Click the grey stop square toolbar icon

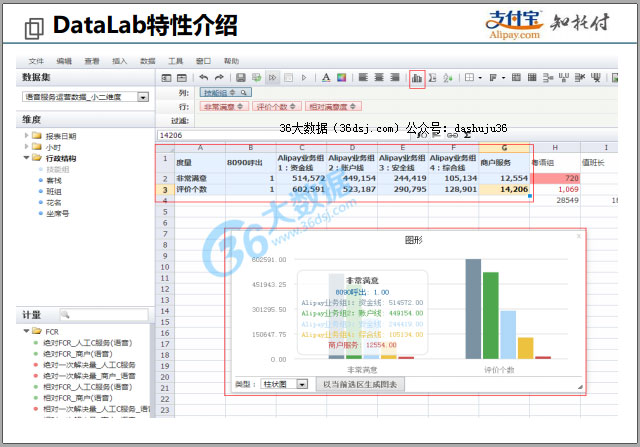[x=288, y=78]
